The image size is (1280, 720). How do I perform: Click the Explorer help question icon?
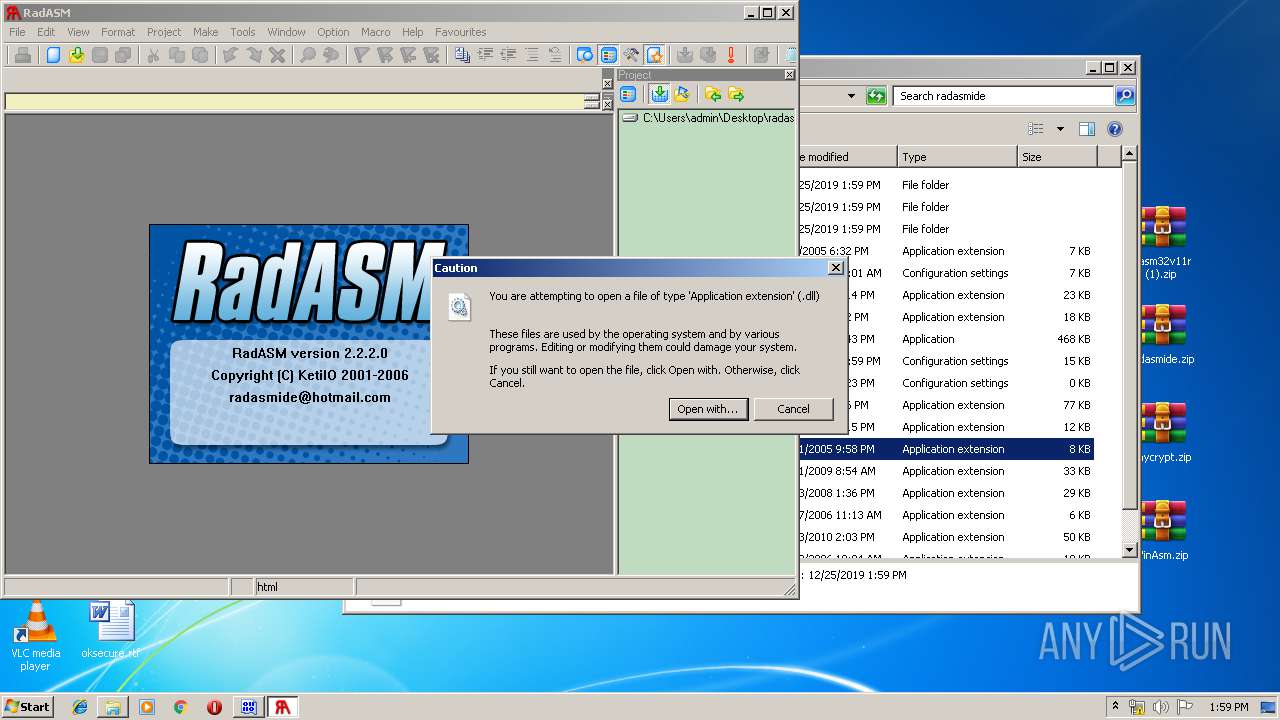pos(1115,129)
